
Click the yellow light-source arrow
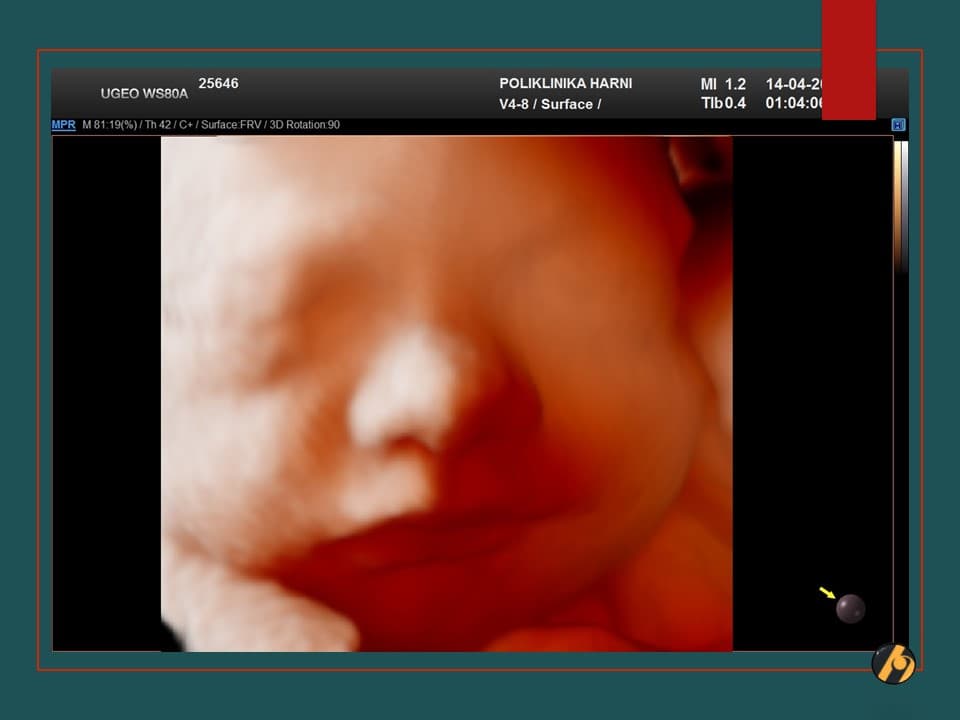pyautogui.click(x=827, y=594)
